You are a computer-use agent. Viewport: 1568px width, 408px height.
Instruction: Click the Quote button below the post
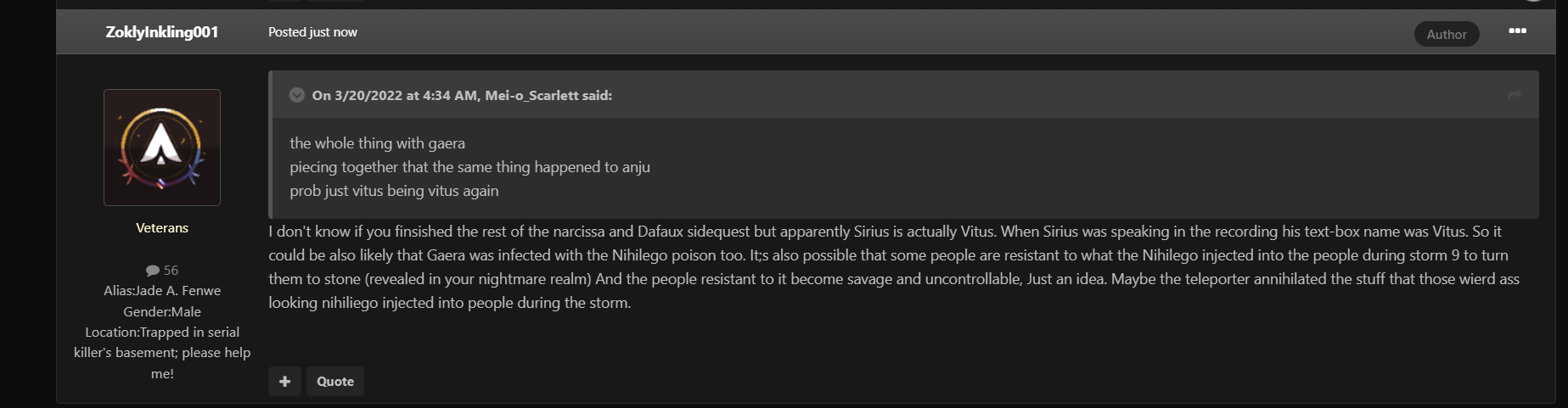335,382
